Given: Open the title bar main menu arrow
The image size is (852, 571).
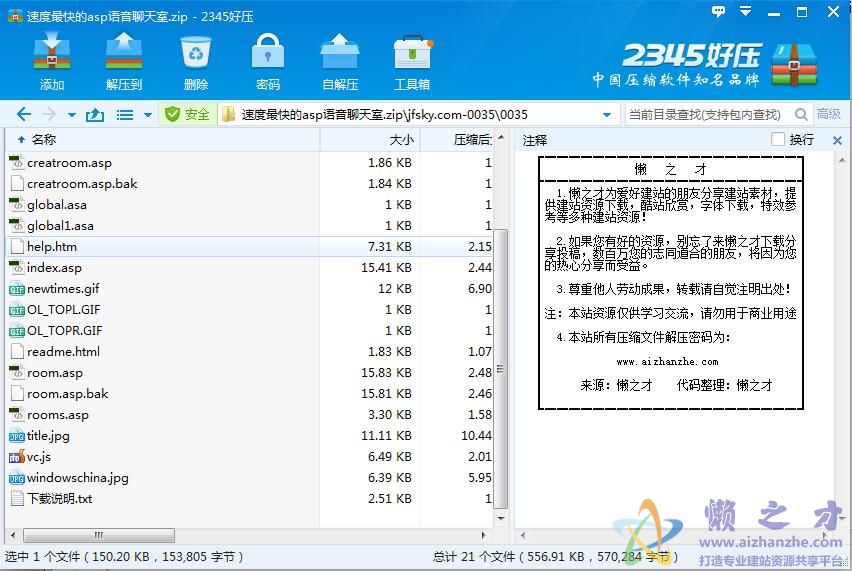Looking at the screenshot, I should coord(746,11).
